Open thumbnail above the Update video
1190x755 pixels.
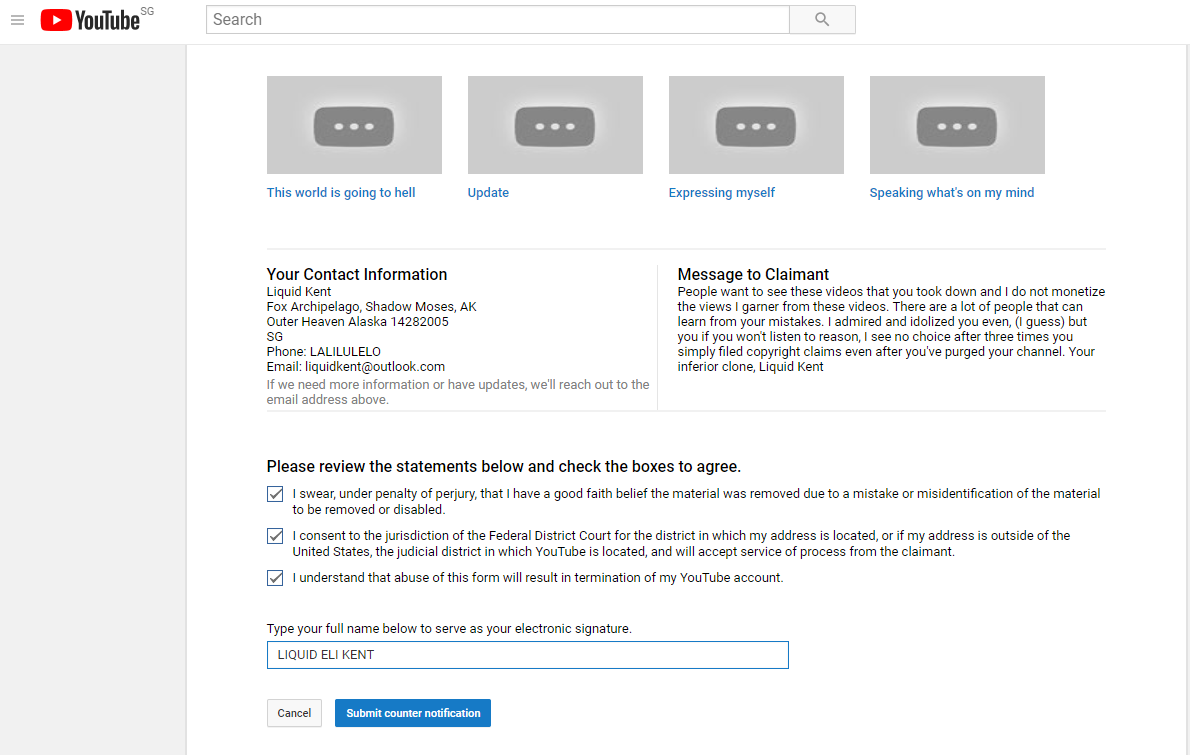coord(556,125)
